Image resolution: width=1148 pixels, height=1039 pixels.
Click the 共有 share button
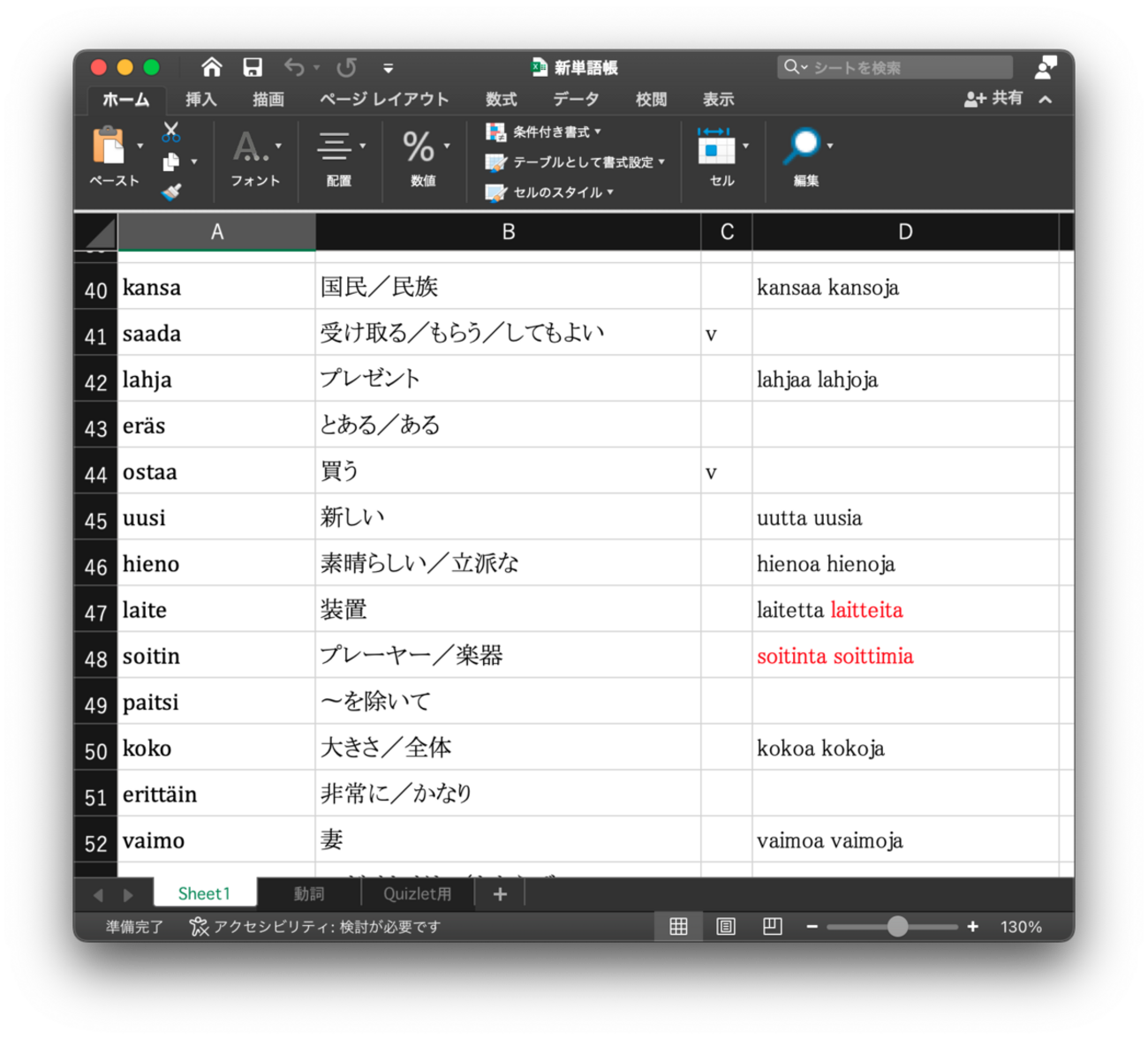993,99
